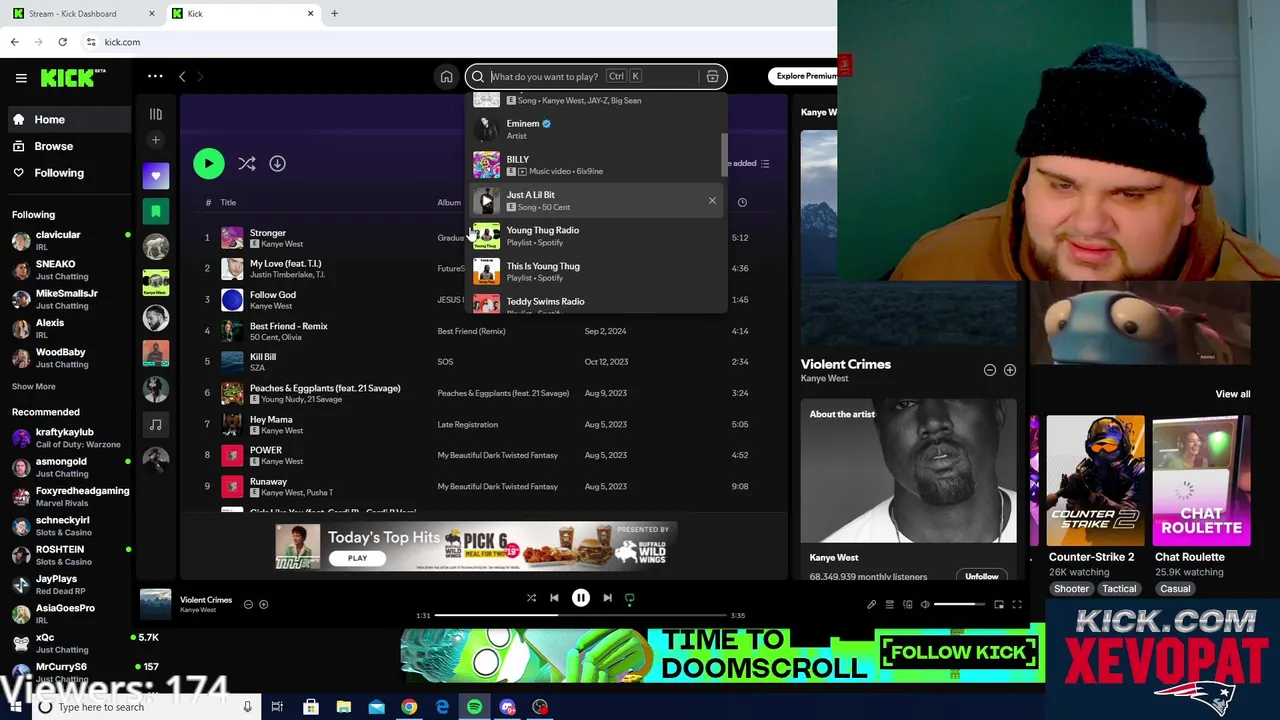This screenshot has width=1280, height=720.
Task: Seek within the song progress bar
Action: [580, 615]
